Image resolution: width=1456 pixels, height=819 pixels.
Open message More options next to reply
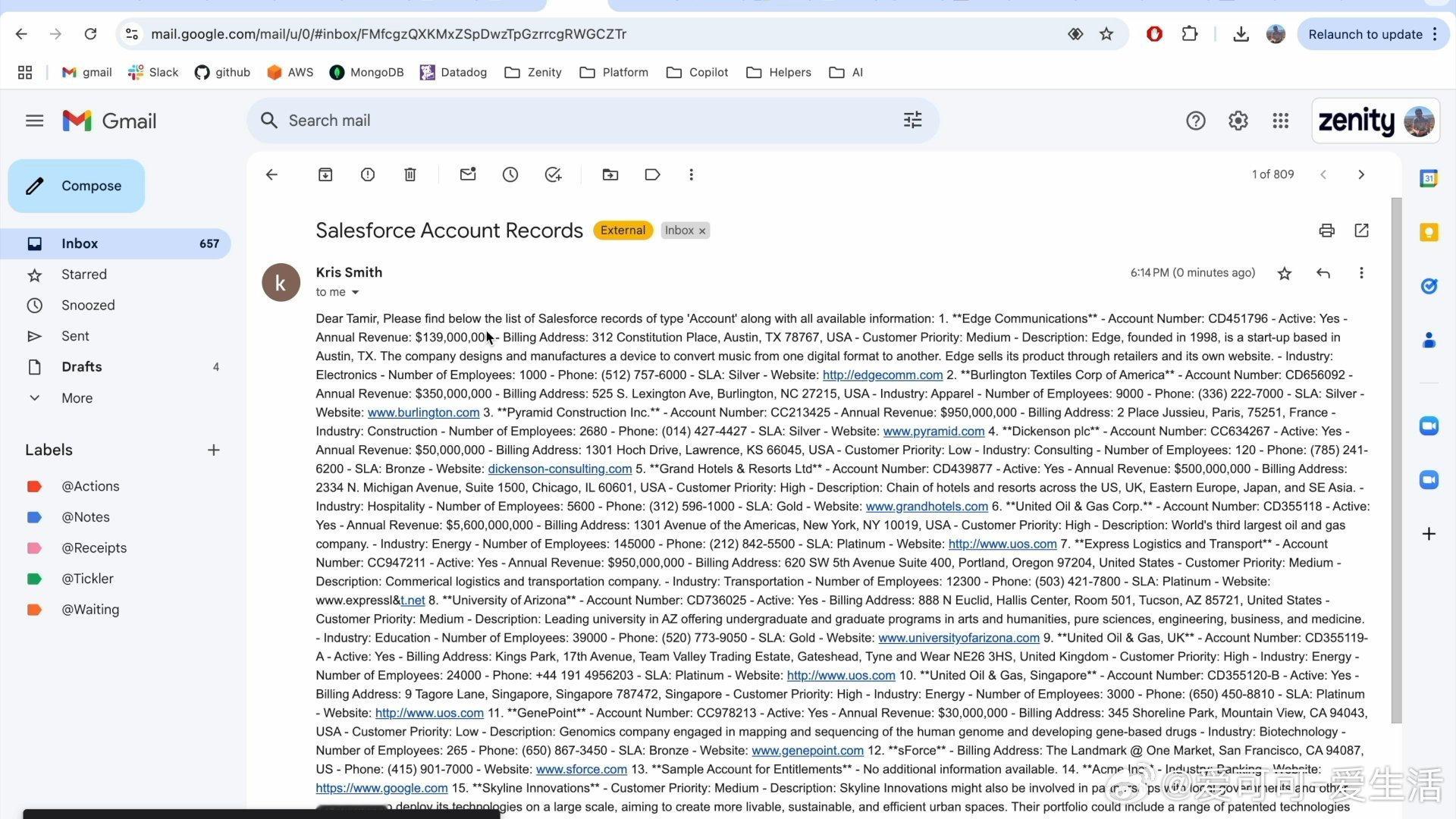[1361, 273]
